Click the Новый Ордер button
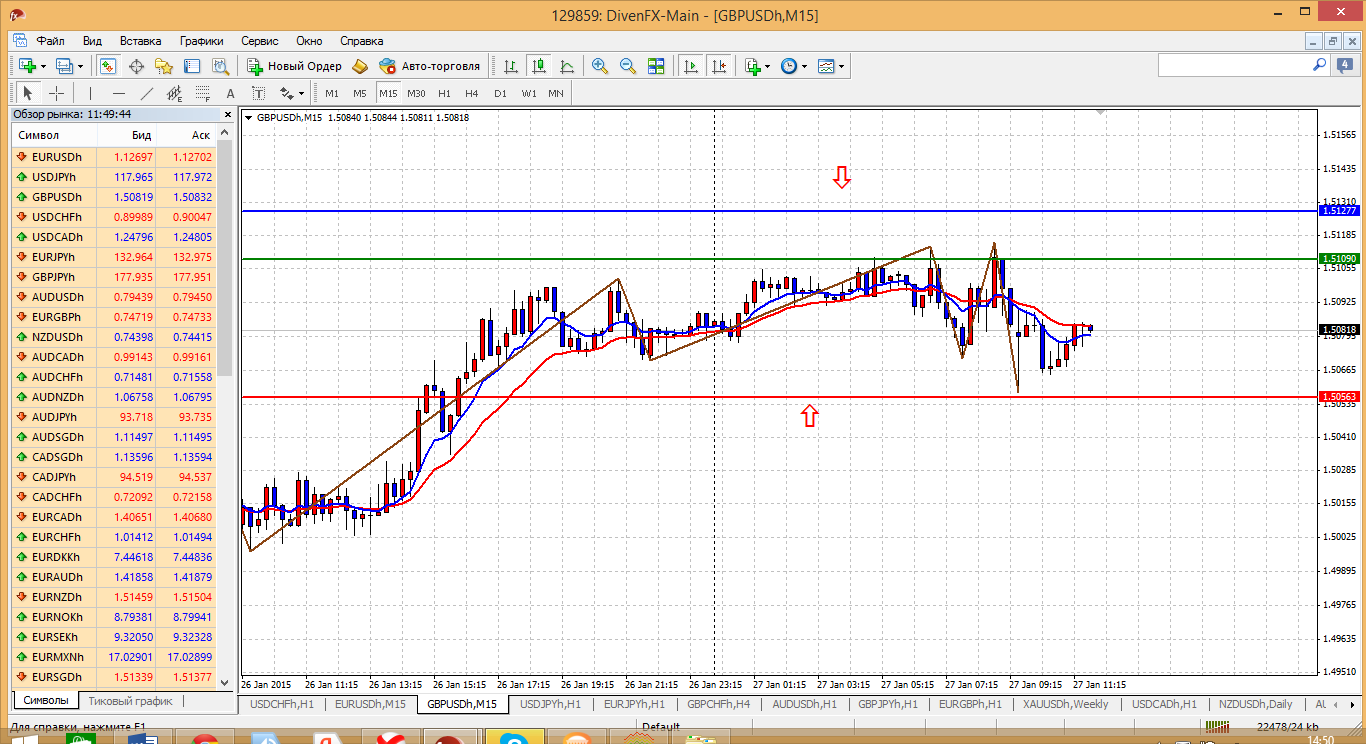 tap(294, 66)
